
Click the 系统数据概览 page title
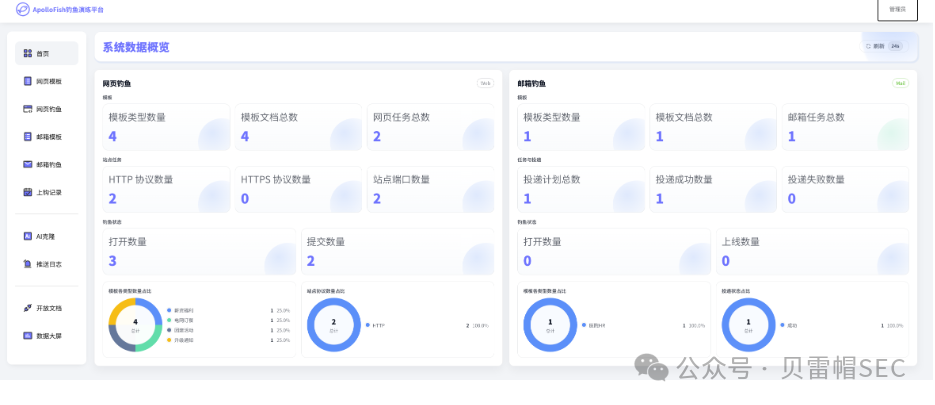(136, 47)
